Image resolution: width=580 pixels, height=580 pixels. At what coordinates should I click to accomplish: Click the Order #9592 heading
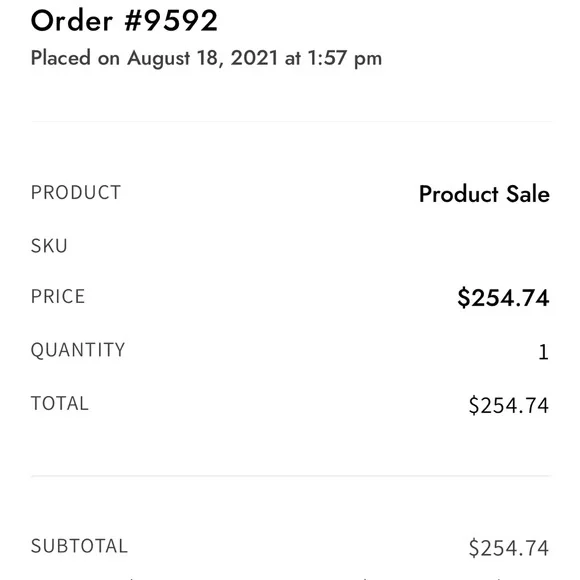[124, 21]
